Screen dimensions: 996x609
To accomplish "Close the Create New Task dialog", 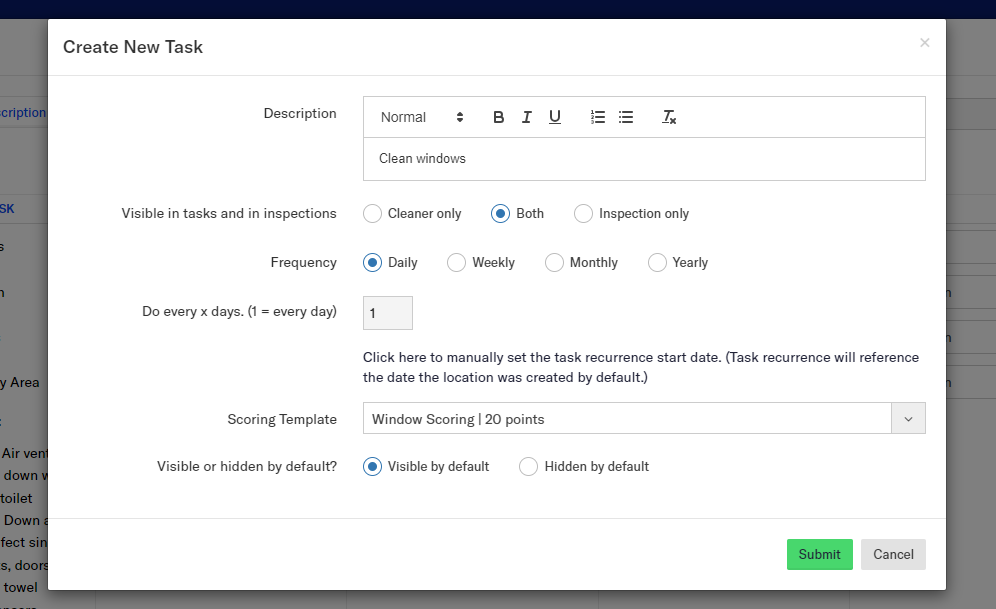I will (x=924, y=42).
